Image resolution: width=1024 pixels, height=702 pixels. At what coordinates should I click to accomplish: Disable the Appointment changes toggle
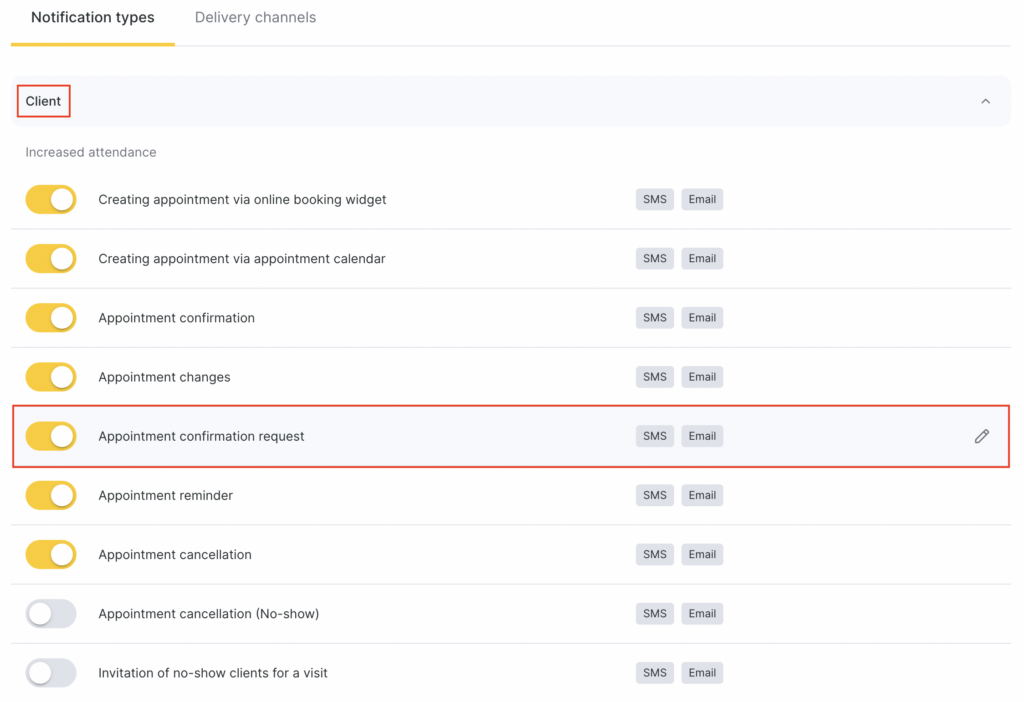pos(51,377)
